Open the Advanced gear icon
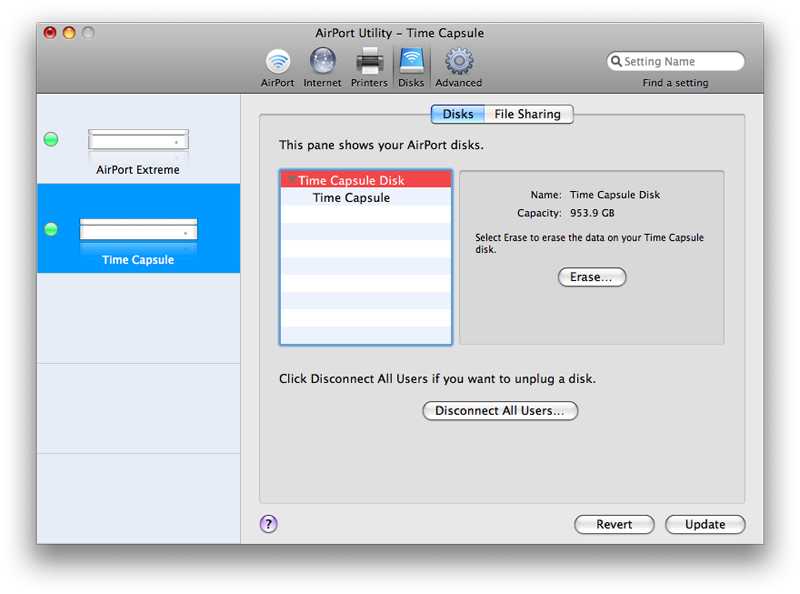This screenshot has height=594, width=800. pos(459,61)
